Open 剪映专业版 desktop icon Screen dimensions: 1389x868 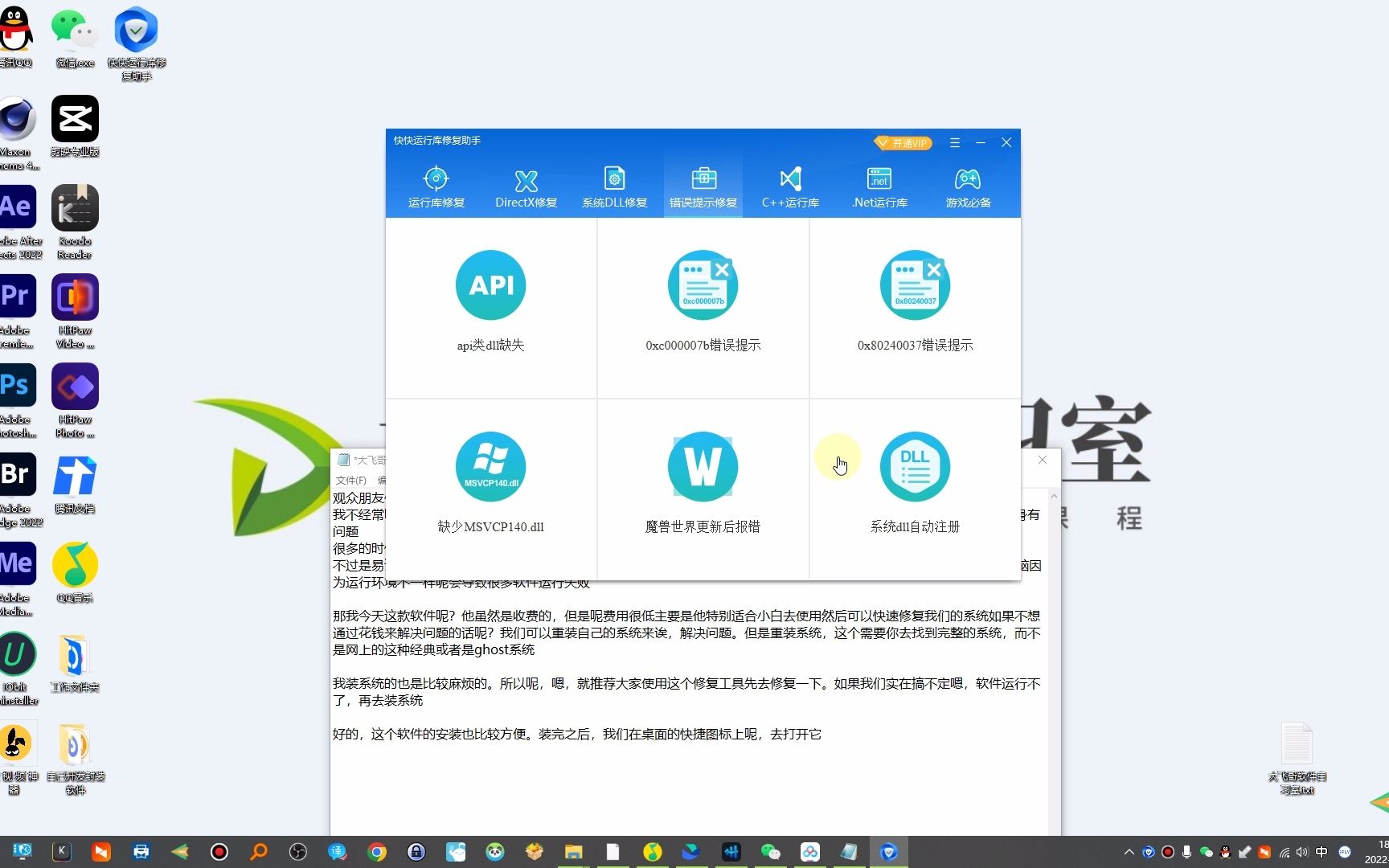pyautogui.click(x=75, y=126)
